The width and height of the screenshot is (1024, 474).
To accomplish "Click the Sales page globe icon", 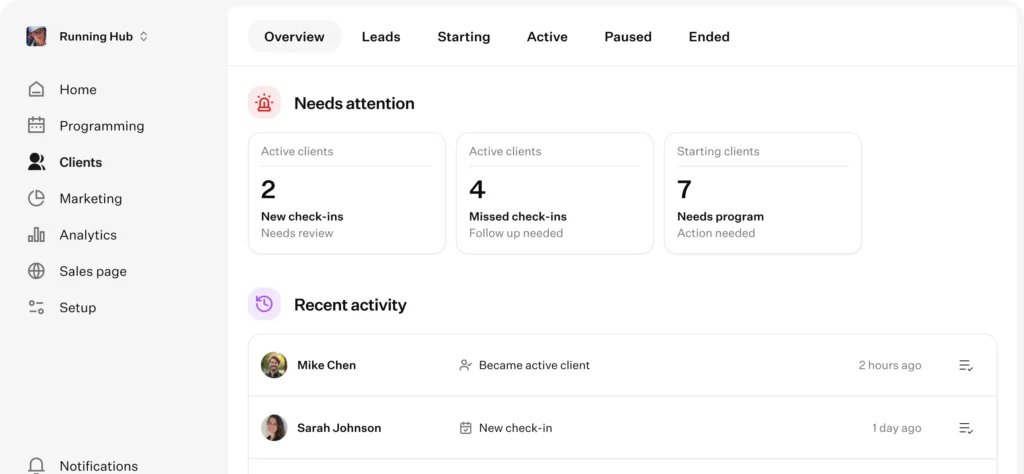I will 37,271.
